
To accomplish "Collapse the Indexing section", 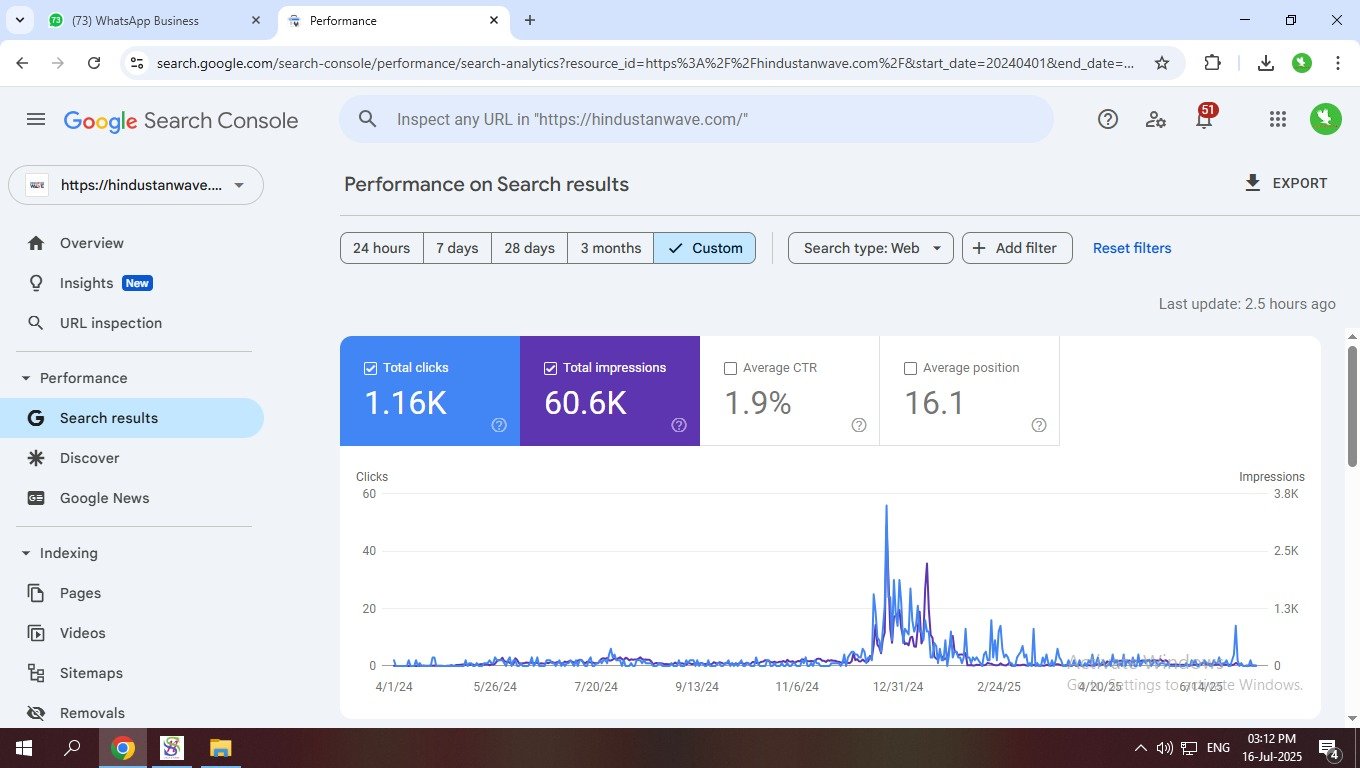I will (26, 553).
